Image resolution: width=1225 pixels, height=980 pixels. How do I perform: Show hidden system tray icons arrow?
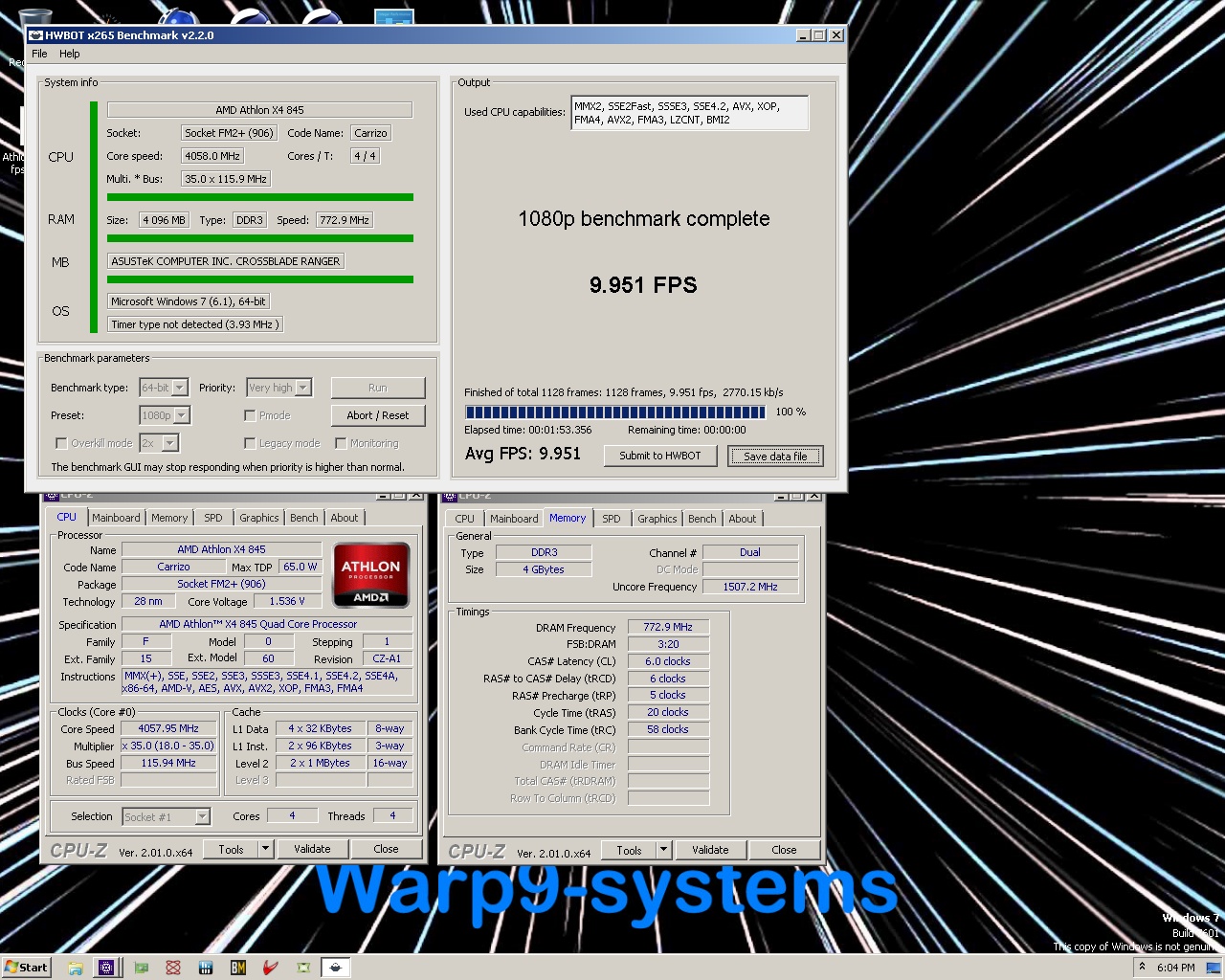point(1142,968)
